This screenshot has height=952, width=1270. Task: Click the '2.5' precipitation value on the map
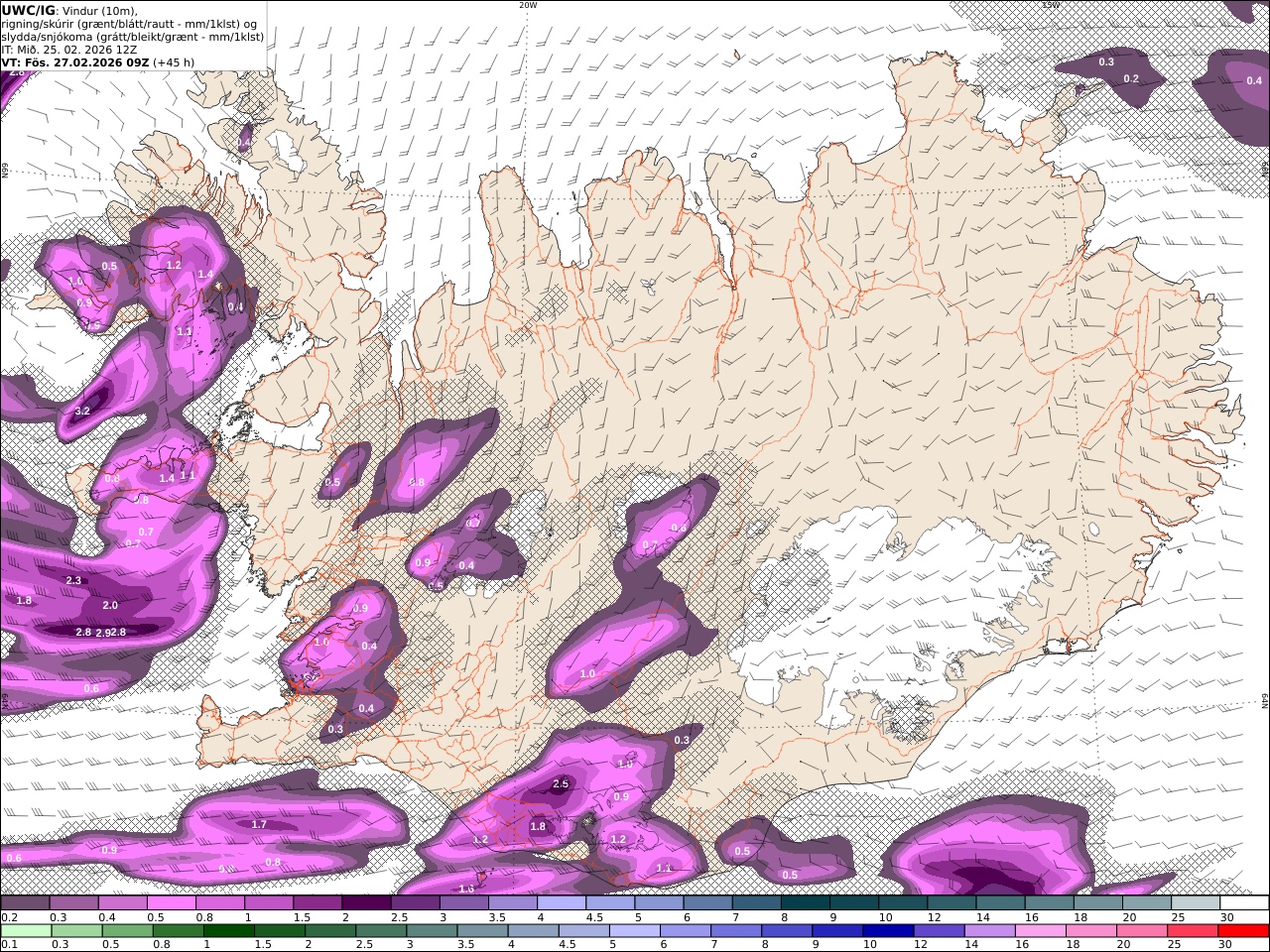[561, 783]
